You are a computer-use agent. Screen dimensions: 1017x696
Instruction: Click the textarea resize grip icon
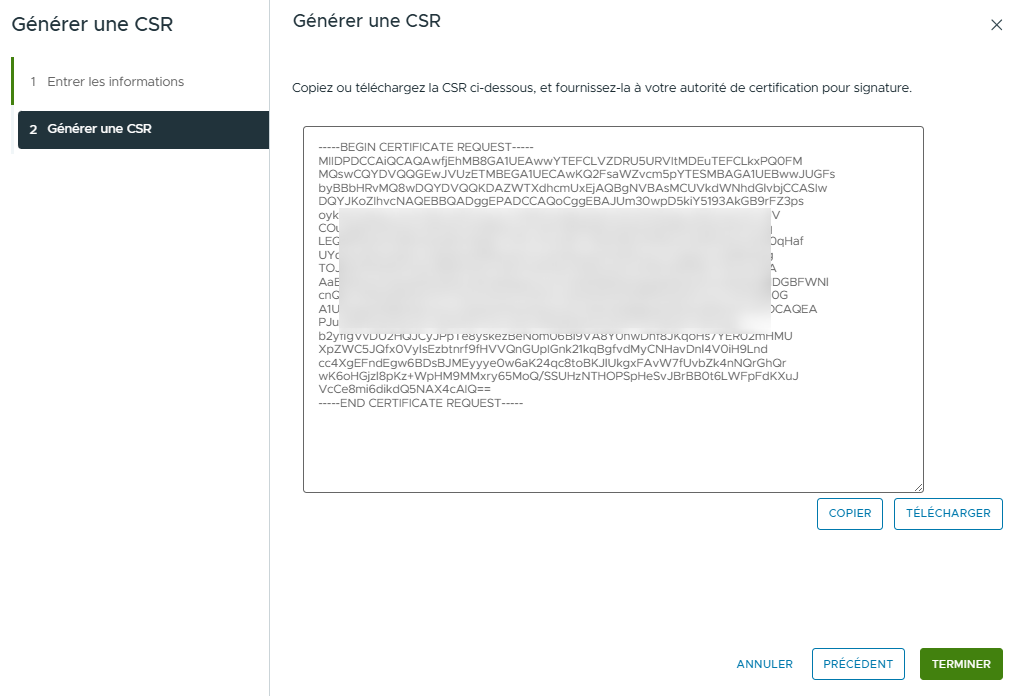[x=918, y=485]
